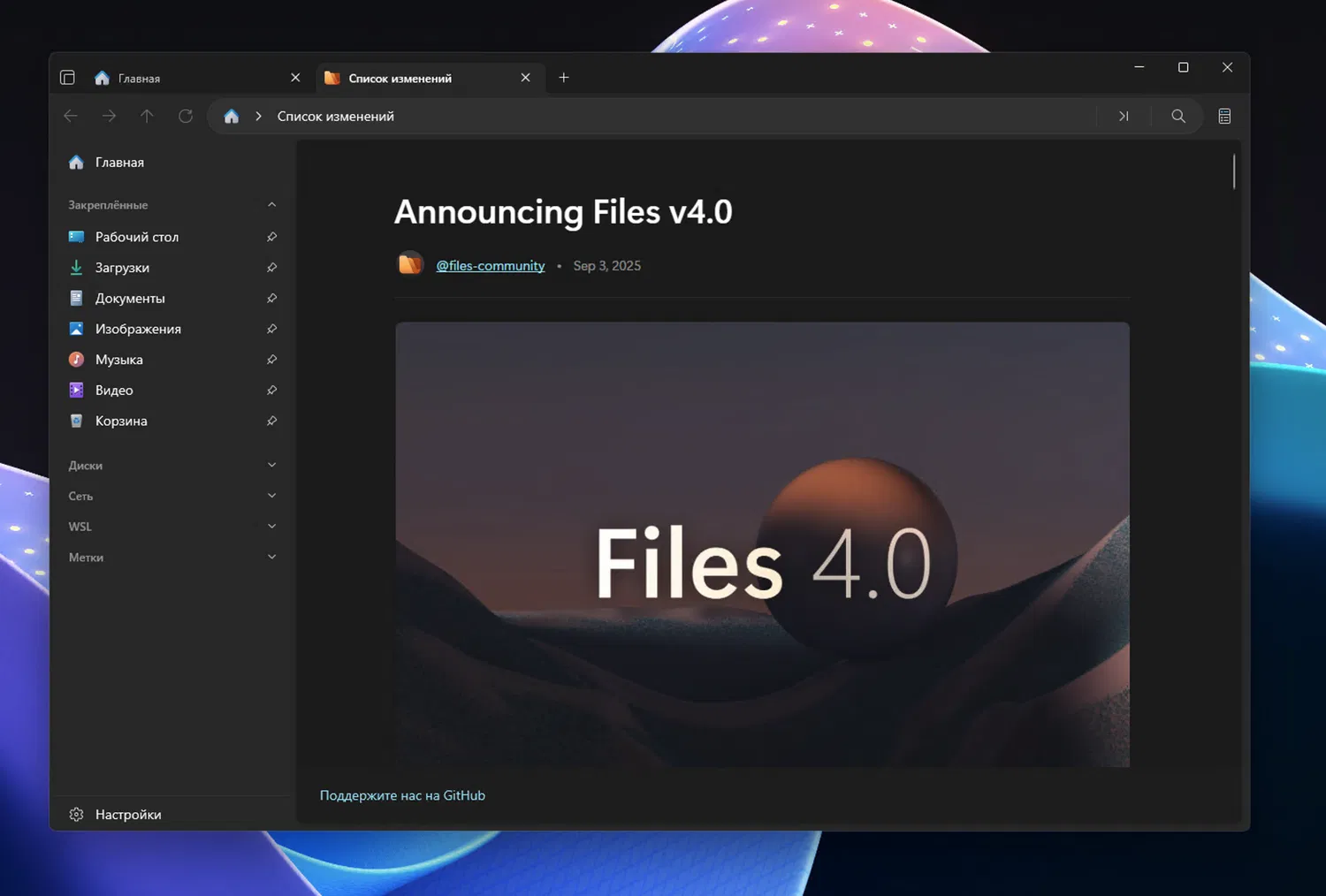Screen dimensions: 1326x896
Task: Unpin Изображения using its pin icon
Action: (272, 329)
